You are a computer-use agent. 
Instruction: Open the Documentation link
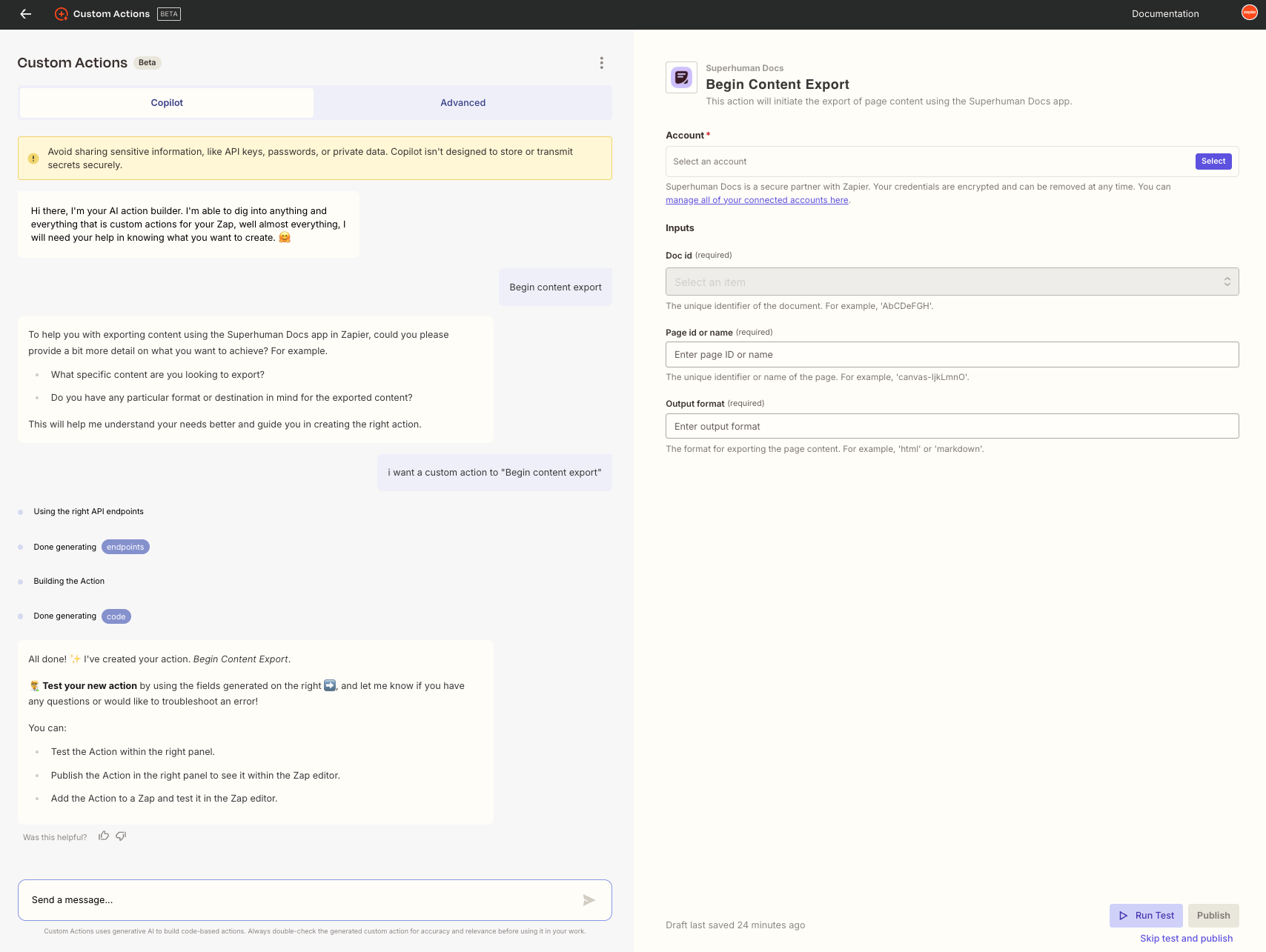(1165, 14)
